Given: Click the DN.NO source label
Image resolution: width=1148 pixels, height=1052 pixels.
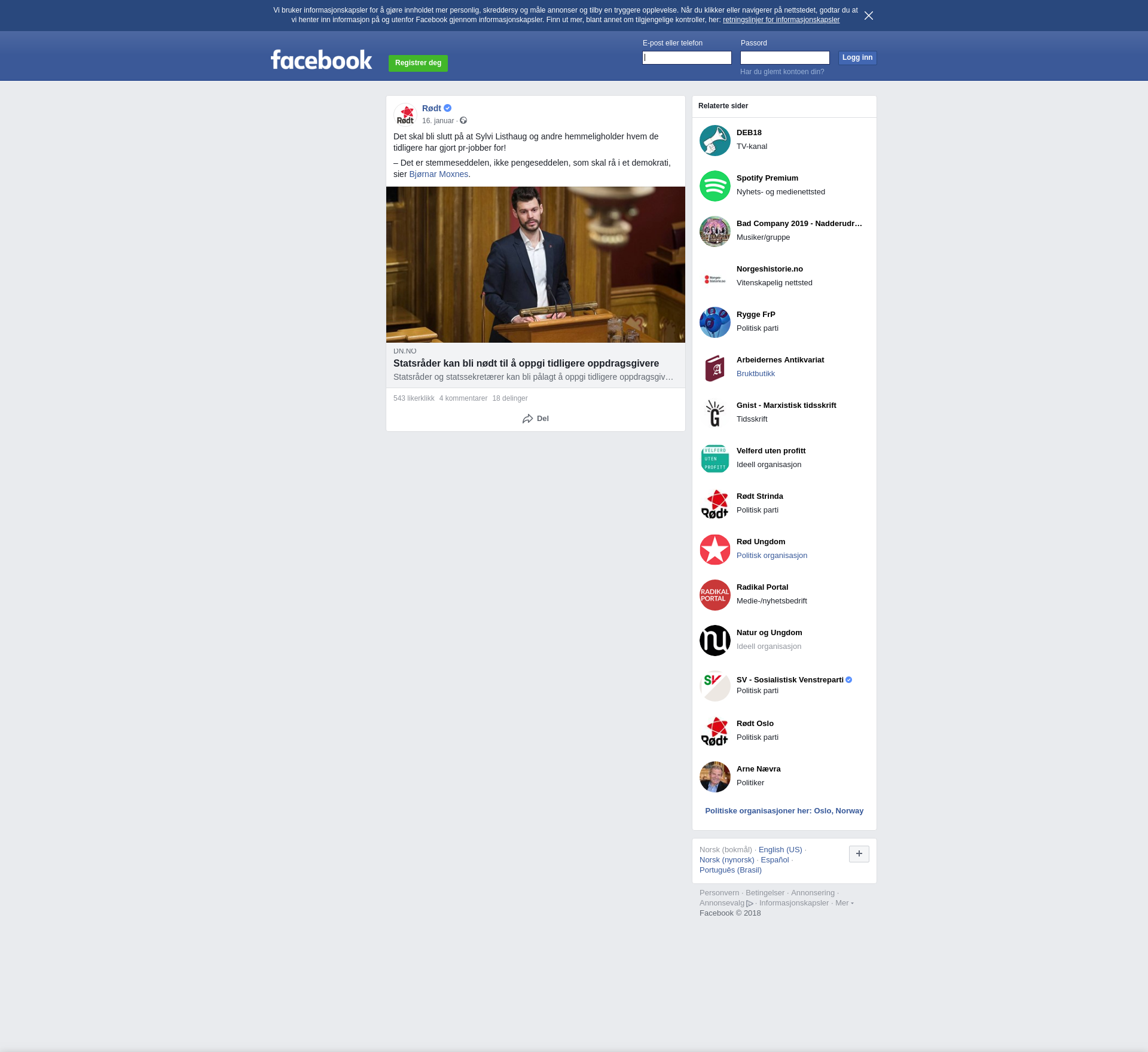Looking at the screenshot, I should click(405, 351).
